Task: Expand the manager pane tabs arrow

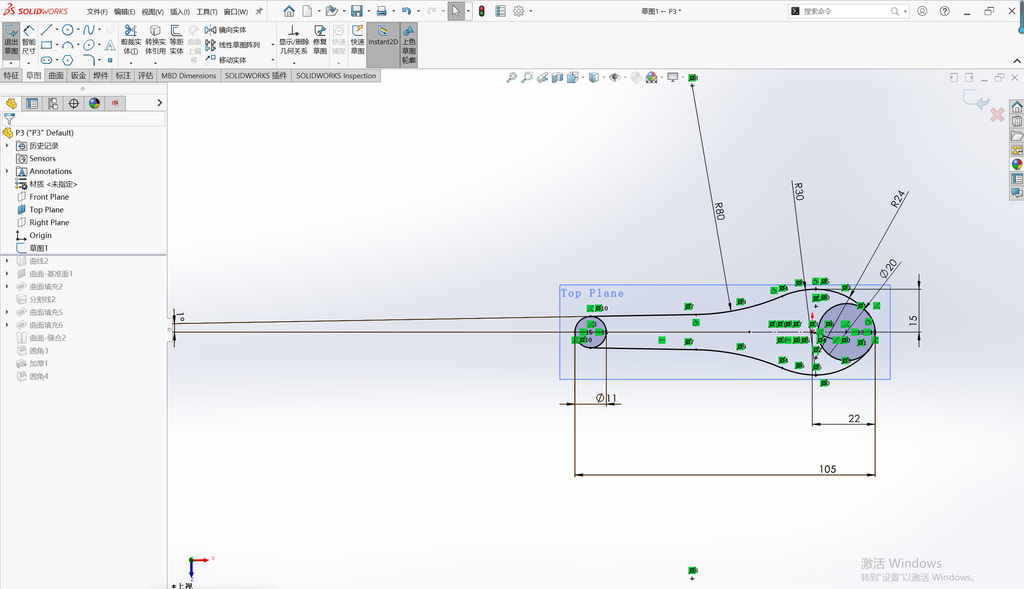Action: 159,103
